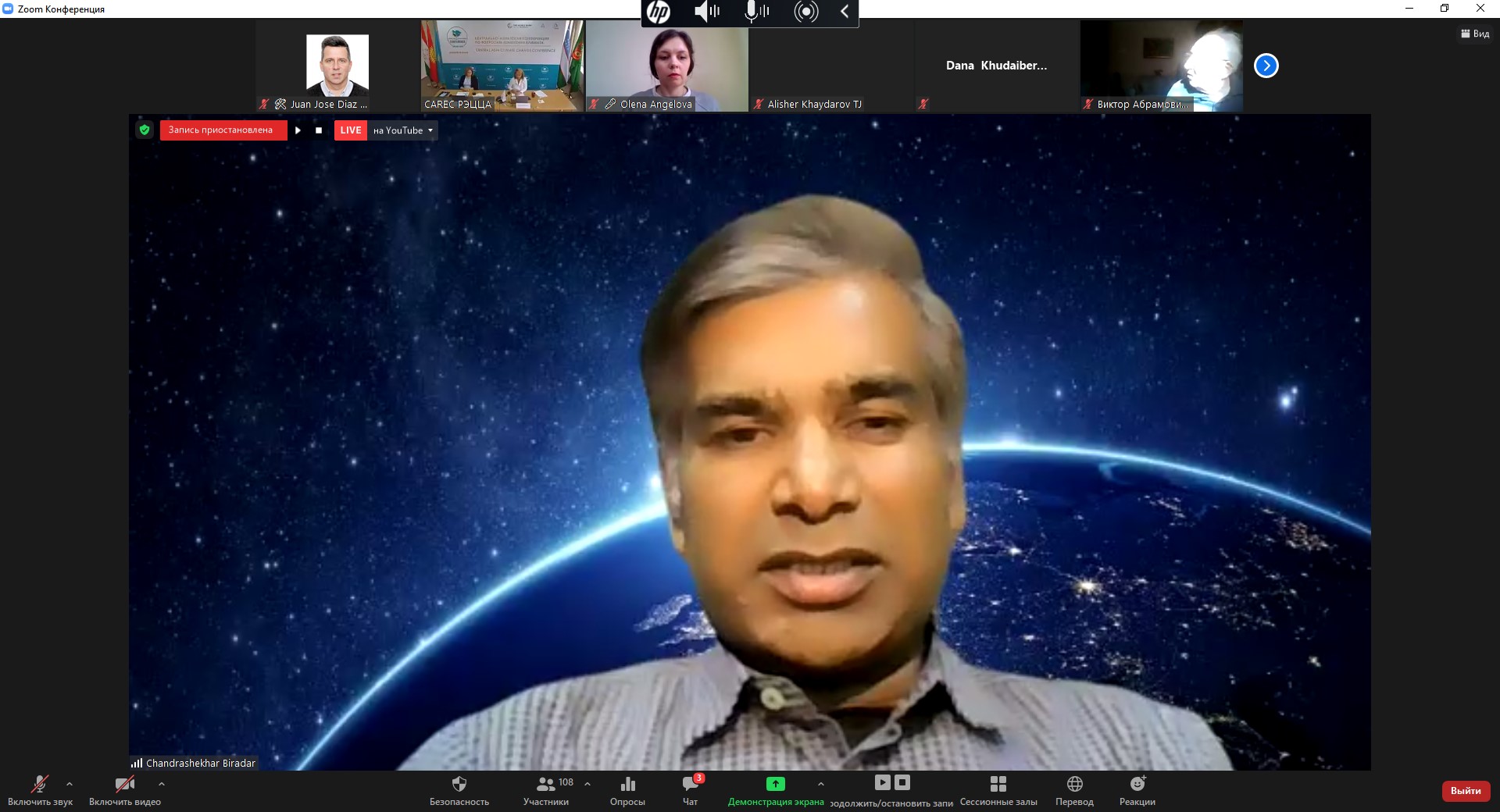
Task: Click CAREC РЭЦЦА name label
Action: 458,104
